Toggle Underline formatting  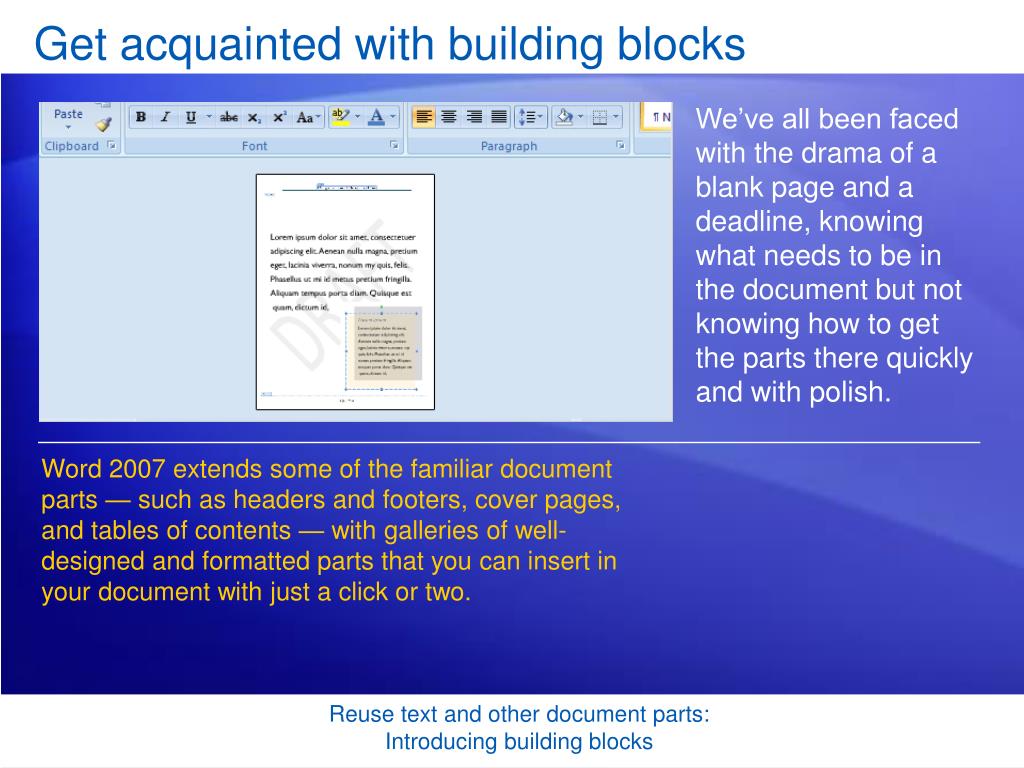(191, 118)
